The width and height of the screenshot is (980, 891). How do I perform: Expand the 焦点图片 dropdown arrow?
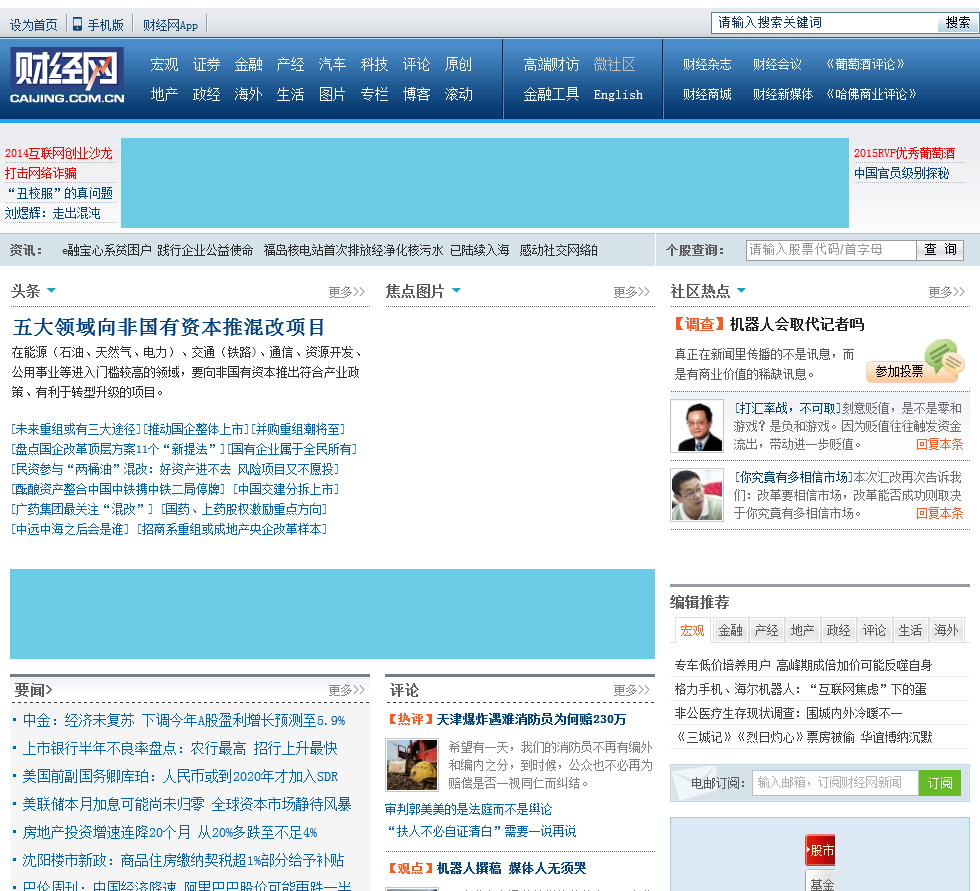pyautogui.click(x=456, y=290)
